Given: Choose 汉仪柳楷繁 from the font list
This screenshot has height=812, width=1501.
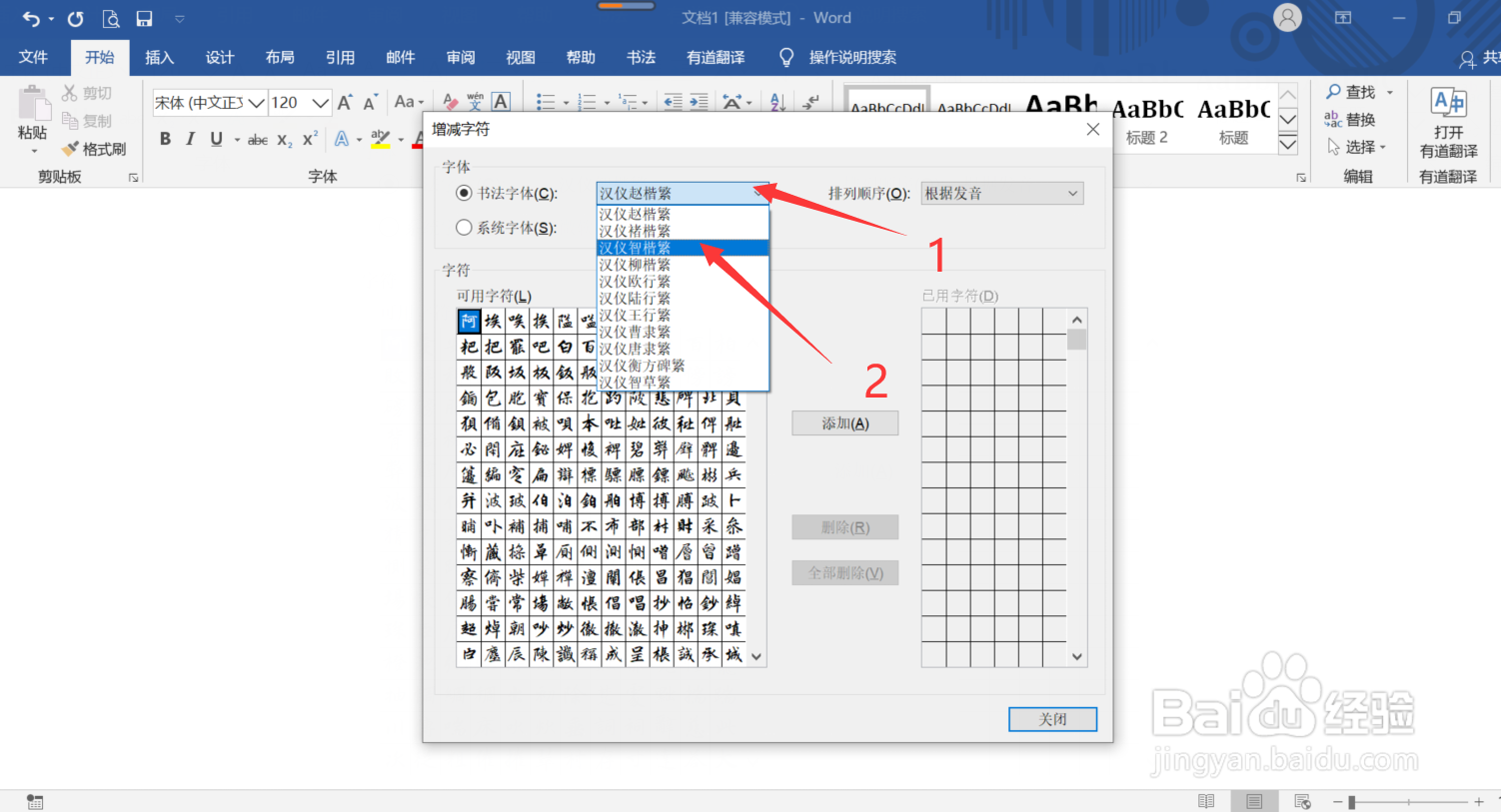Looking at the screenshot, I should [683, 265].
